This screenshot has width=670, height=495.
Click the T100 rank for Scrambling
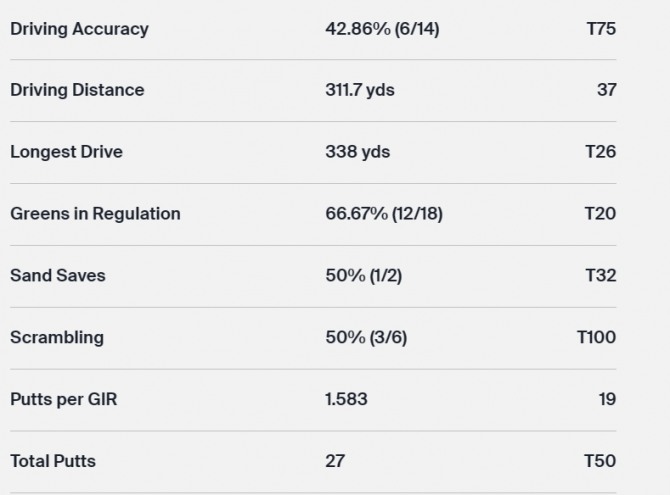[597, 338]
